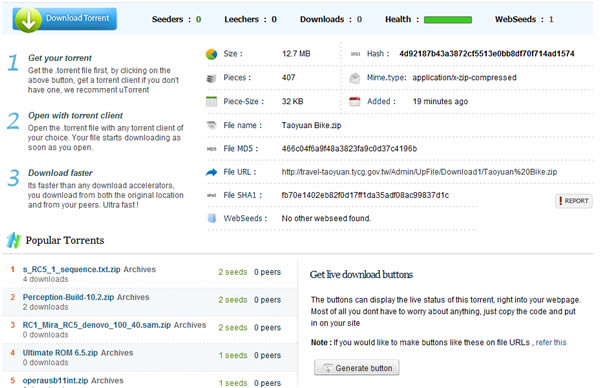Click the Popular Torrents logo icon
Image resolution: width=600 pixels, height=388 pixels.
point(13,240)
